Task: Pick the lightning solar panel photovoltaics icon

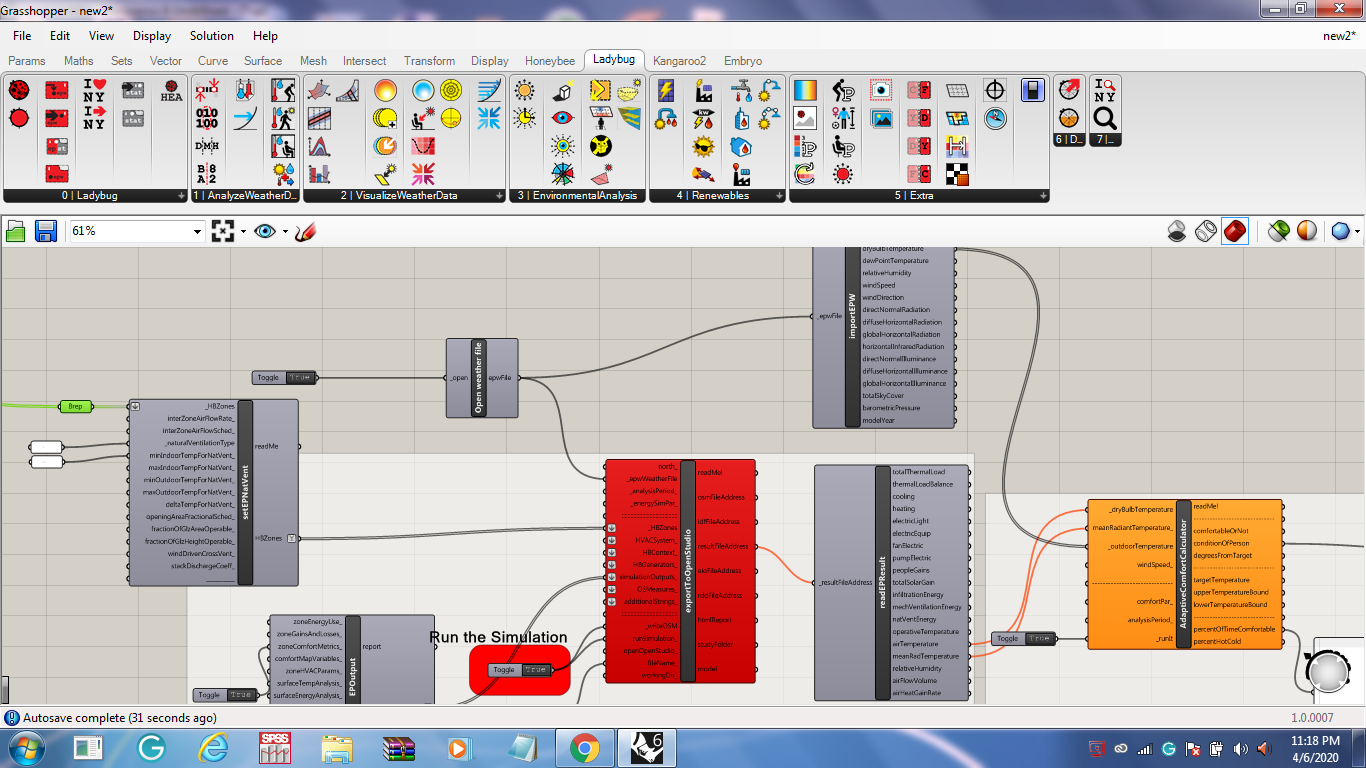Action: click(665, 91)
